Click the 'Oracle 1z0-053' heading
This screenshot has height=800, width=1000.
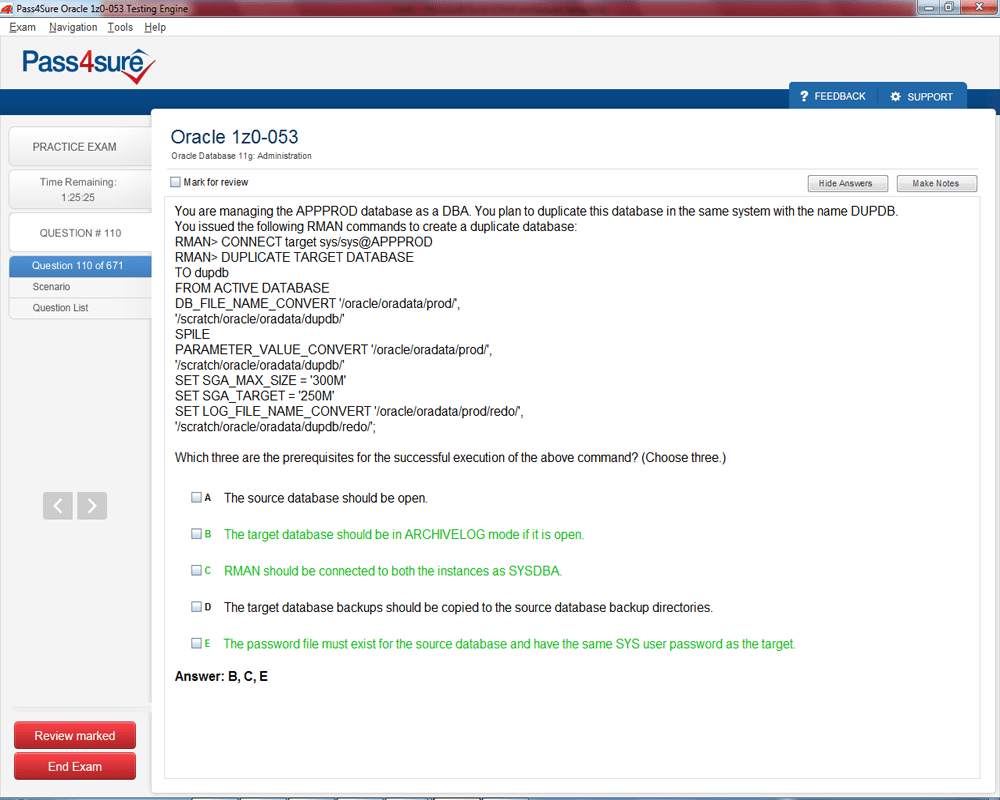(x=234, y=137)
